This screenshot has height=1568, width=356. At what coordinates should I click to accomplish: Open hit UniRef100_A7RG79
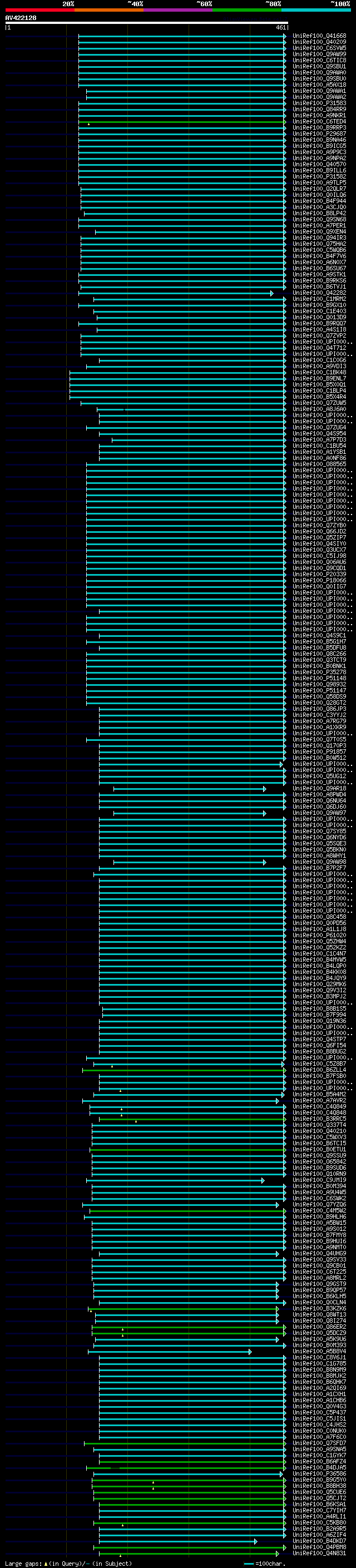click(x=319, y=721)
